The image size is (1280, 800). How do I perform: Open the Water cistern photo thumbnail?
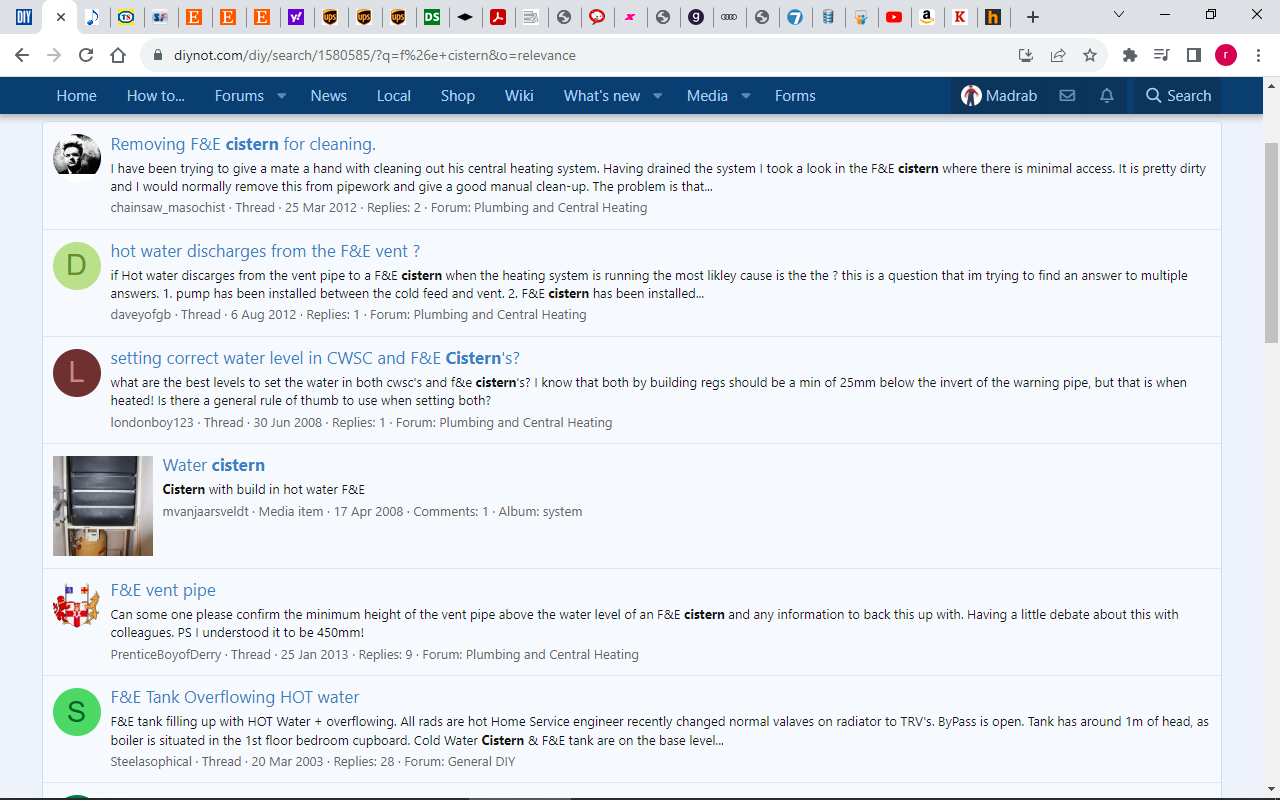(103, 506)
